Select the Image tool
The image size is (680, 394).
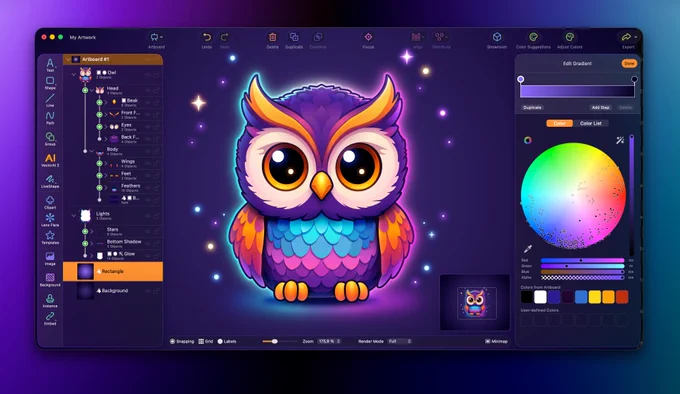click(x=50, y=259)
